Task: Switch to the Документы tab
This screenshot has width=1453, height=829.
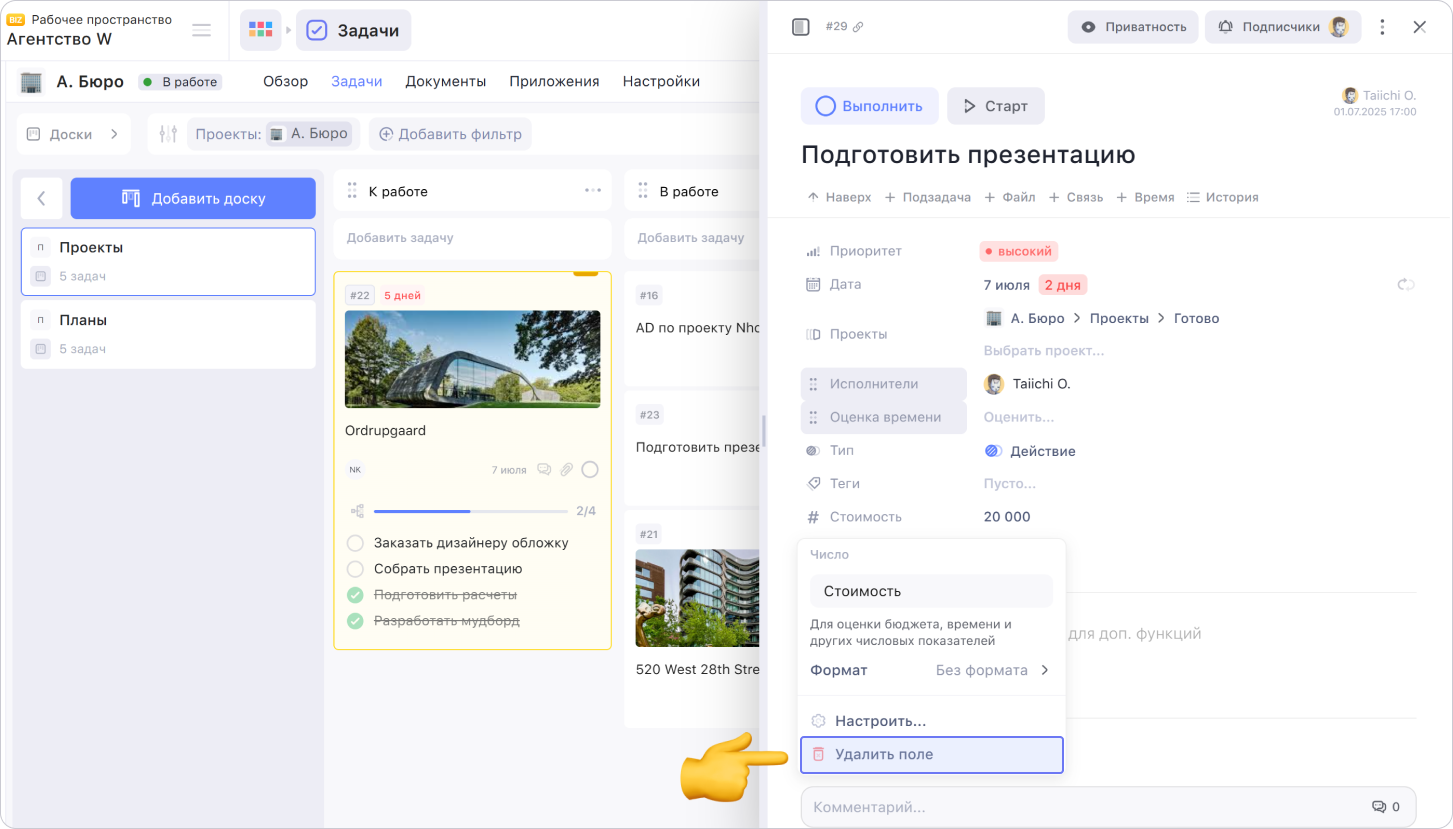Action: tap(445, 81)
